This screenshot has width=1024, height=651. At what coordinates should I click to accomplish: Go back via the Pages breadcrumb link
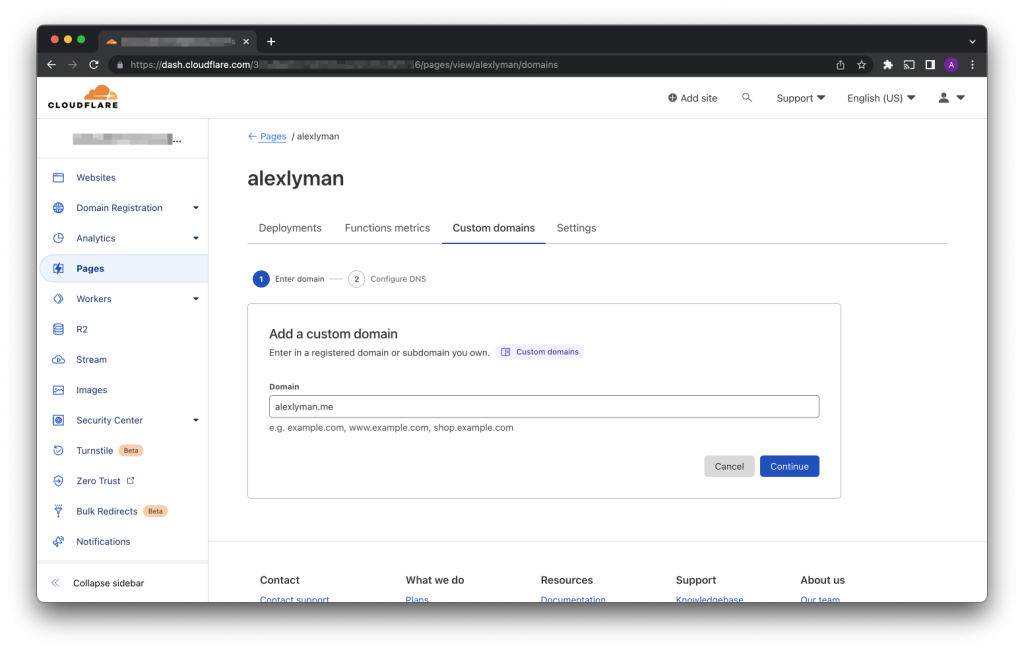tap(272, 136)
